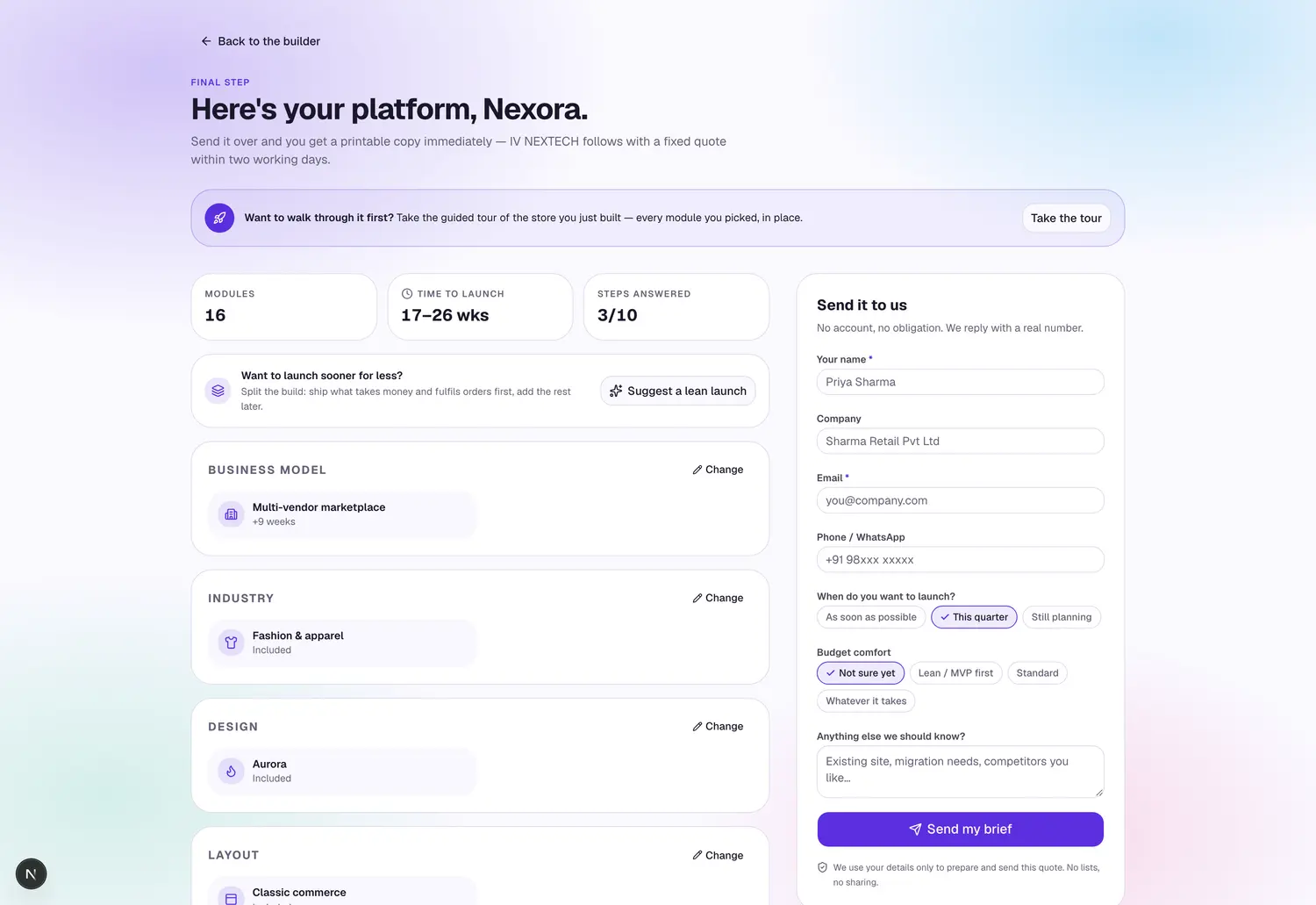This screenshot has height=905, width=1316.
Task: Click the 'Aurora' design name
Action: pos(269,764)
